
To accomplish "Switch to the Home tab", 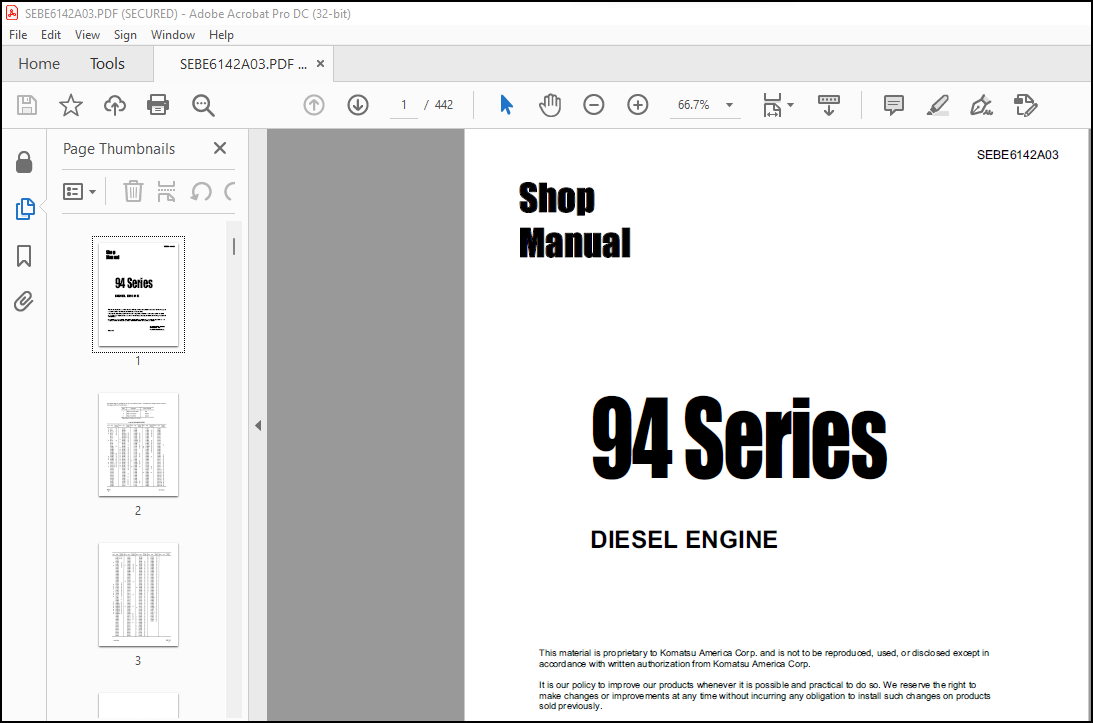I will pyautogui.click(x=39, y=63).
